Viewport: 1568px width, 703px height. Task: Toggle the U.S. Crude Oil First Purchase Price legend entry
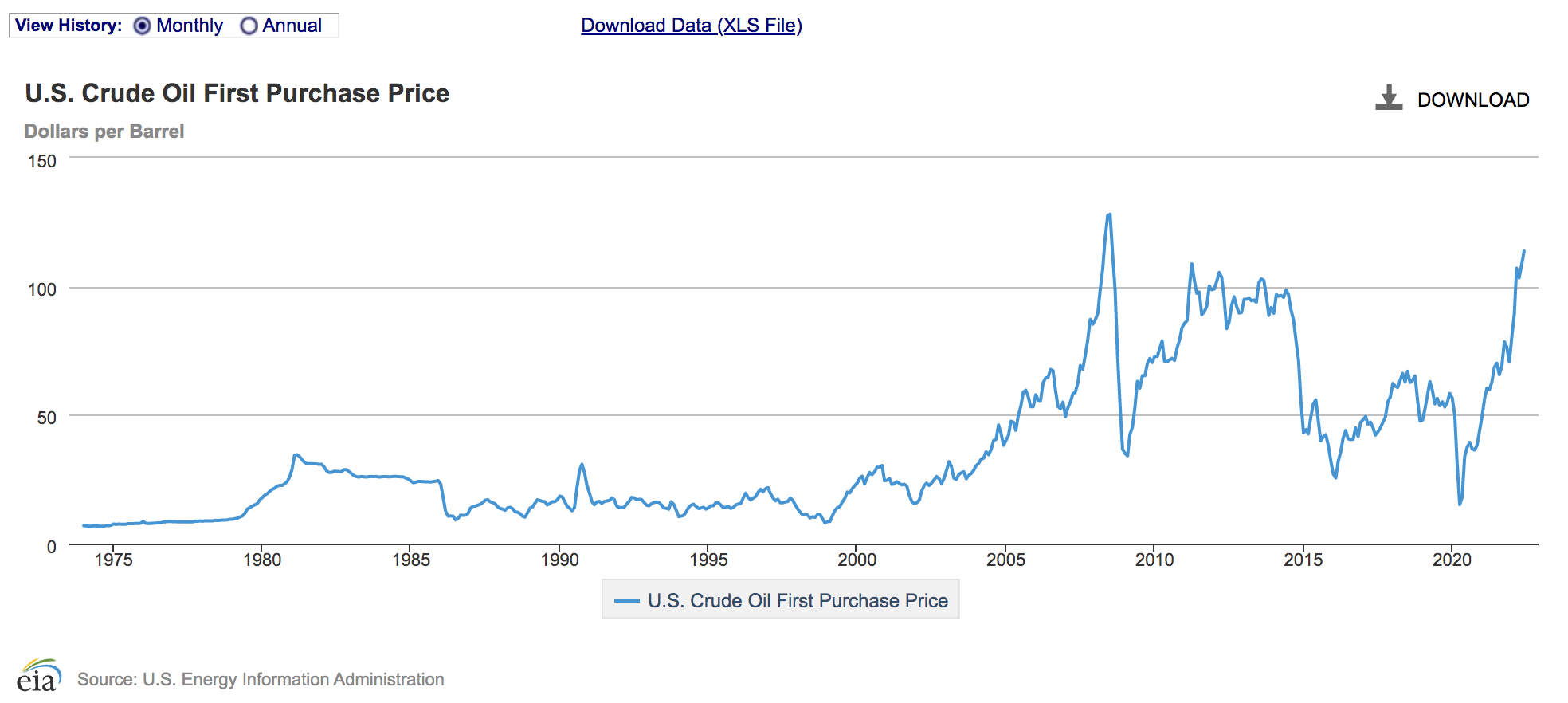point(781,599)
